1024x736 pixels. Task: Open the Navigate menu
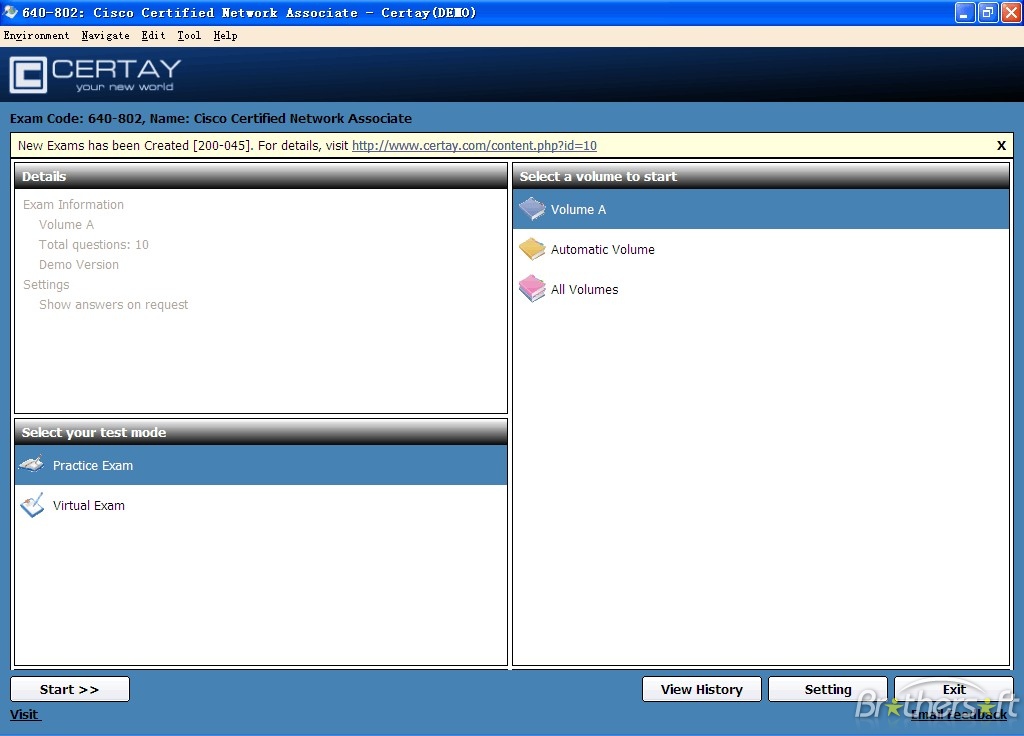pyautogui.click(x=105, y=35)
